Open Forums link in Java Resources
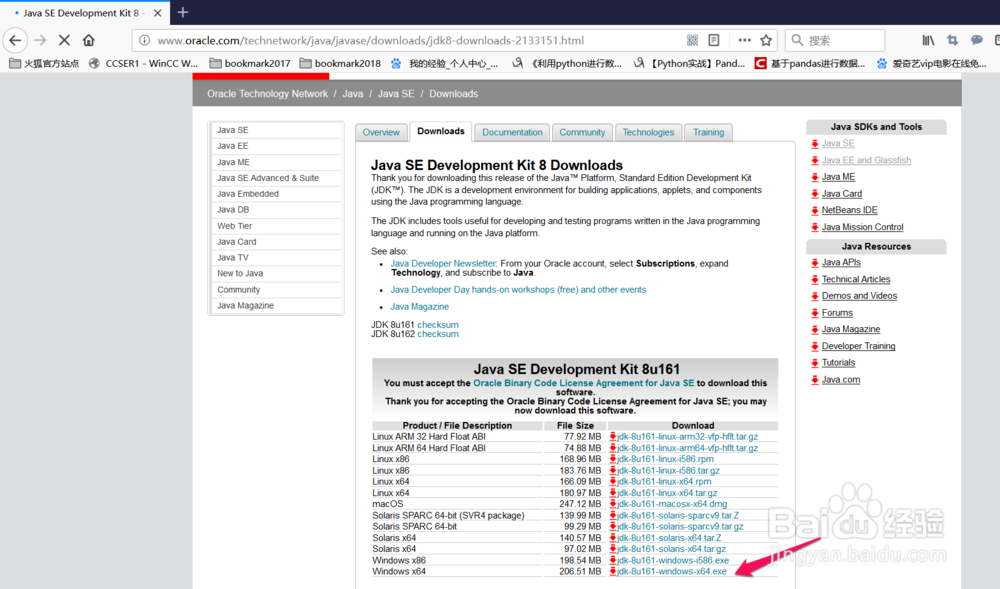 837,313
